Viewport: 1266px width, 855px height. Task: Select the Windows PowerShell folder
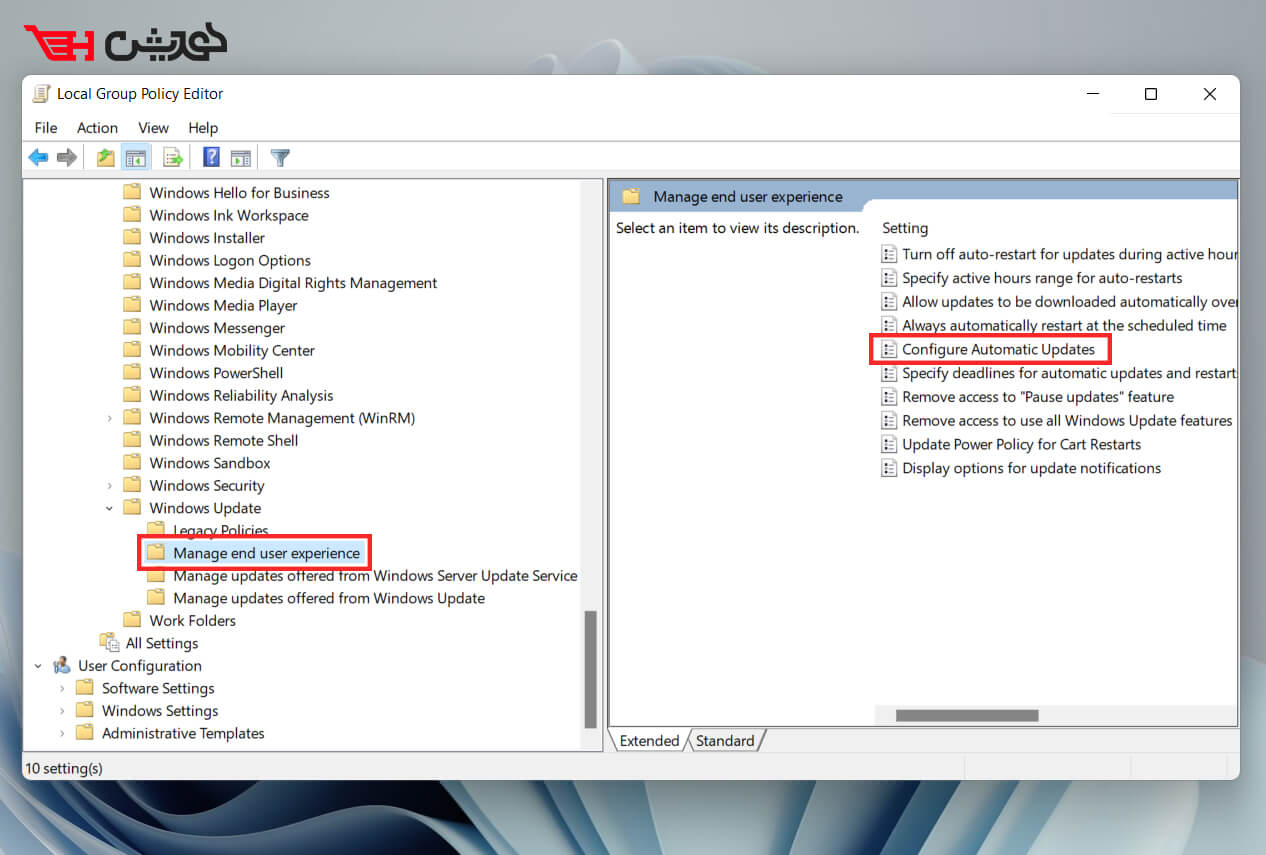click(216, 372)
